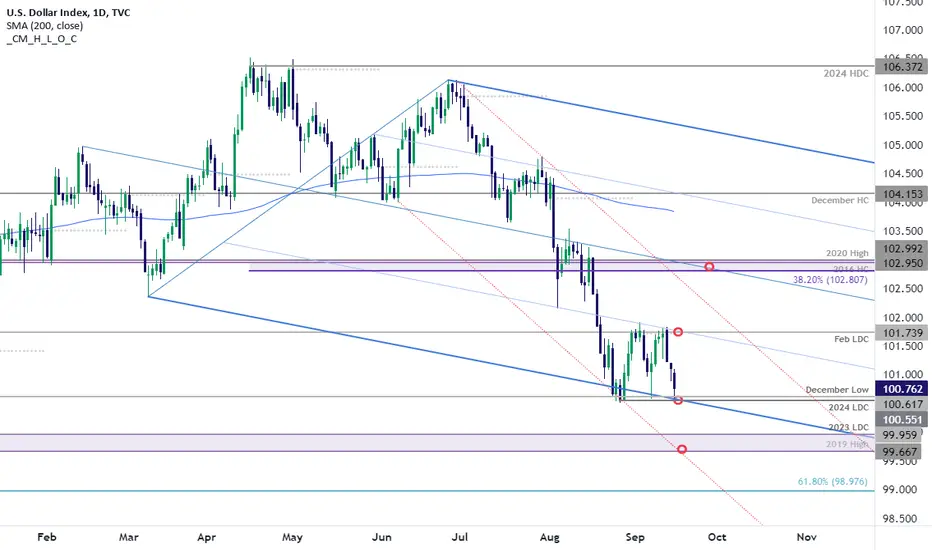Click the 105.500 price axis value
The image size is (932, 550).
coord(902,116)
